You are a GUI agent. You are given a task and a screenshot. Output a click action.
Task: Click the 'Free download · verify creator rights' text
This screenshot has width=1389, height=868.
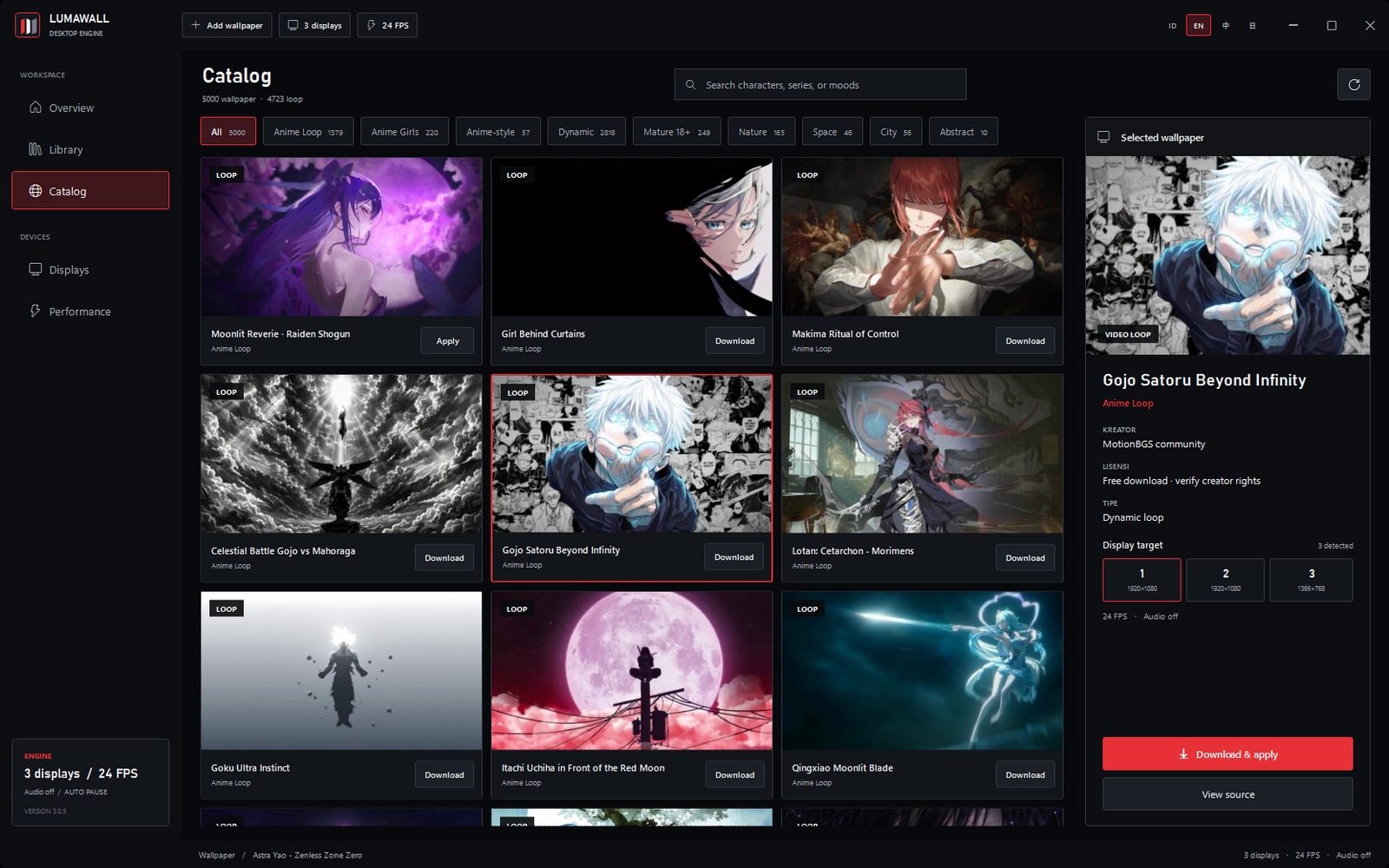1182,481
